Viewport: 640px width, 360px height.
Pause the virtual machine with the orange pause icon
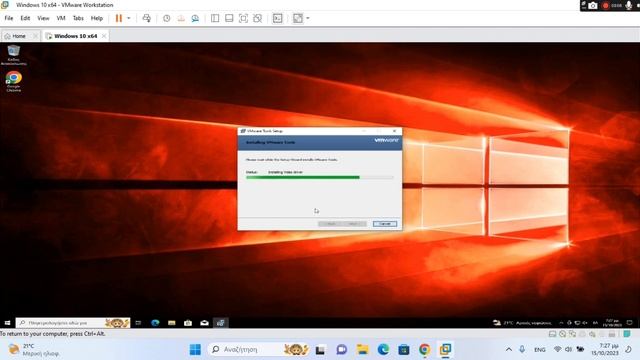point(119,18)
